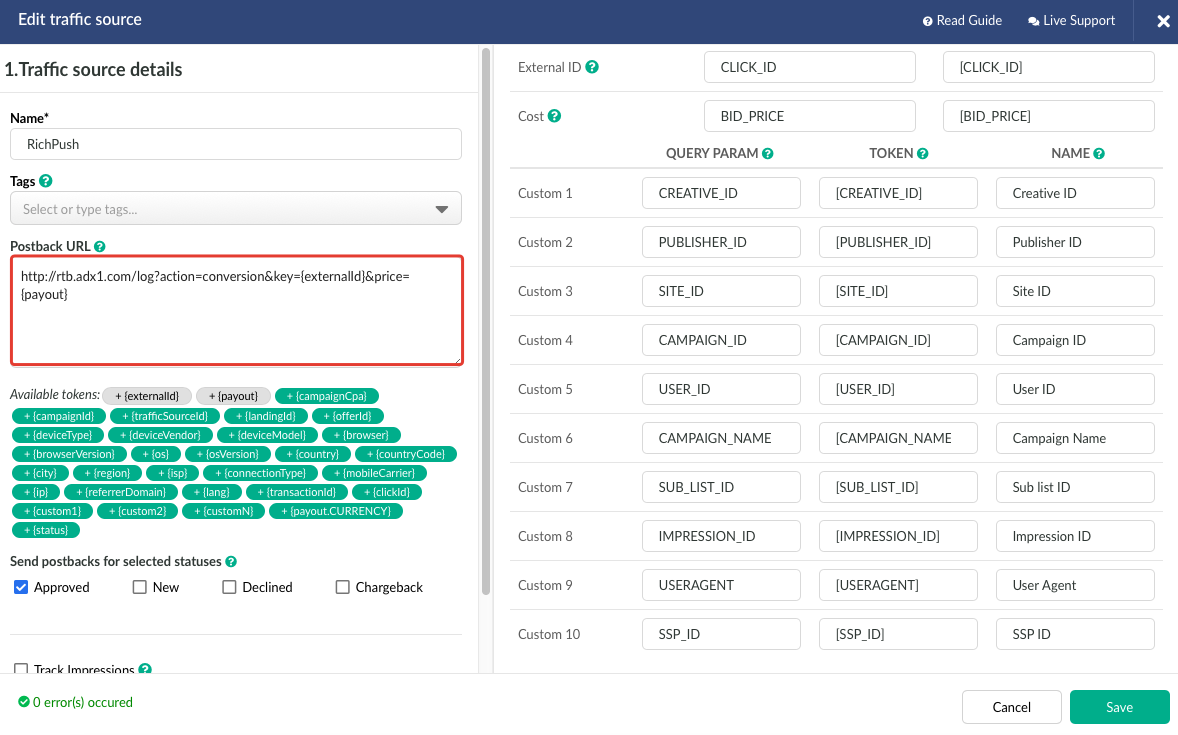The width and height of the screenshot is (1178, 735).
Task: Enable the Declined status checkbox
Action: tap(229, 587)
